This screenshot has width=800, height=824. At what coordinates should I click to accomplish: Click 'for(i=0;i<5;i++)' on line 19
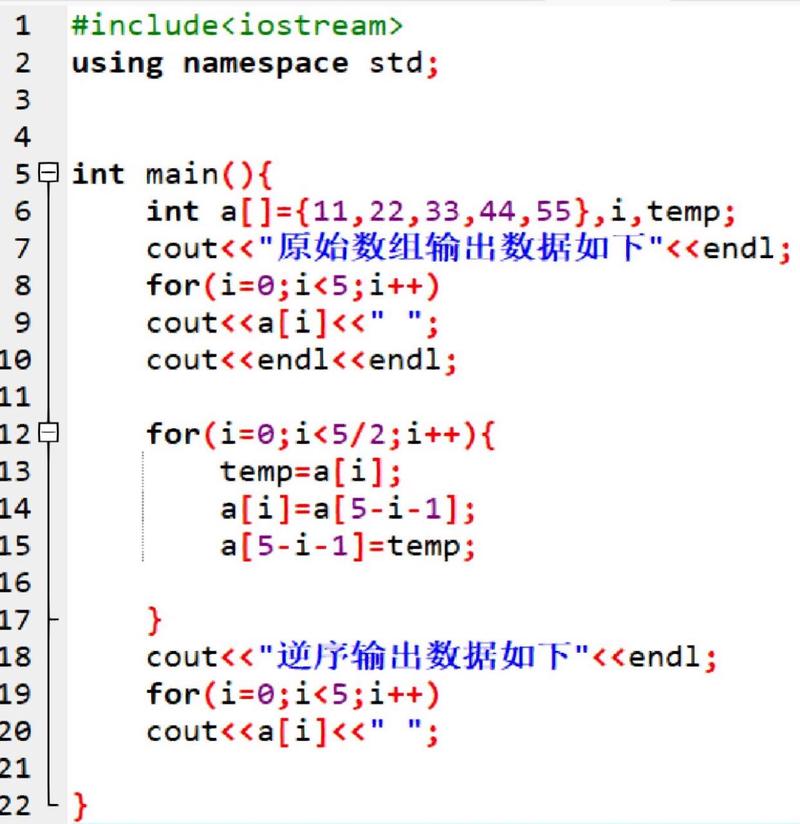click(293, 695)
